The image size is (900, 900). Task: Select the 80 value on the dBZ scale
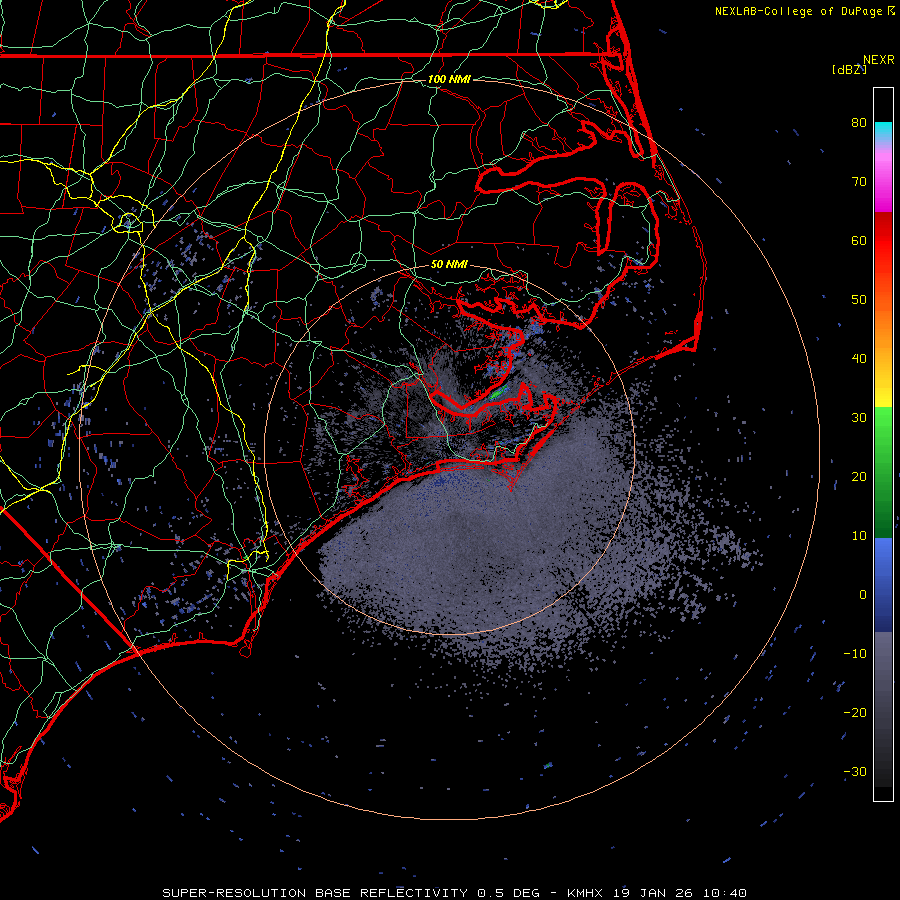[859, 123]
